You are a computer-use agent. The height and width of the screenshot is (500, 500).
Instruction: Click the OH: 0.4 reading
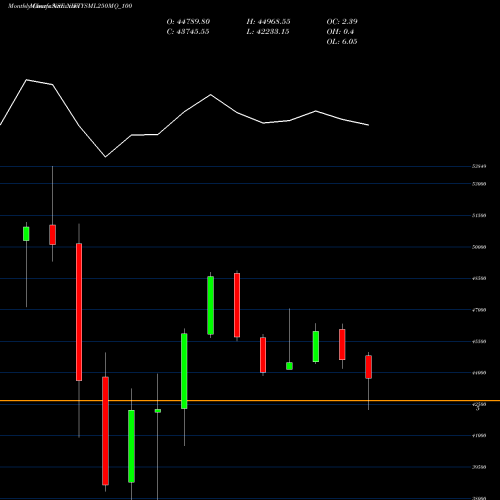340,32
